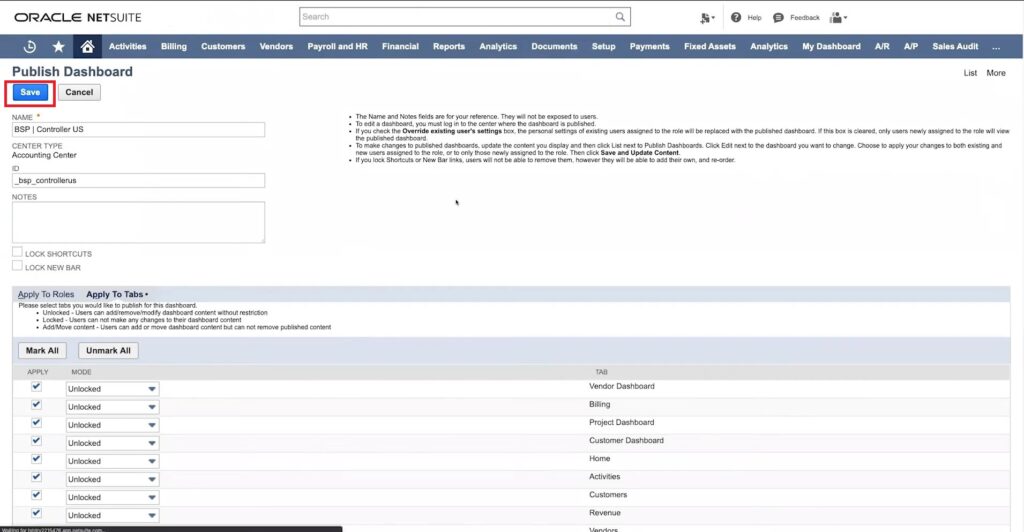Screen dimensions: 1024x532
Task: Click into the Name field
Action: tap(138, 129)
